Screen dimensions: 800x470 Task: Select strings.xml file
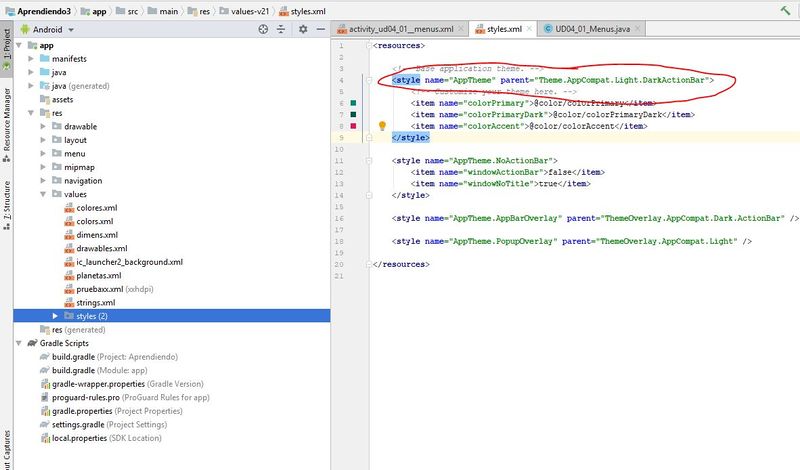(x=90, y=303)
